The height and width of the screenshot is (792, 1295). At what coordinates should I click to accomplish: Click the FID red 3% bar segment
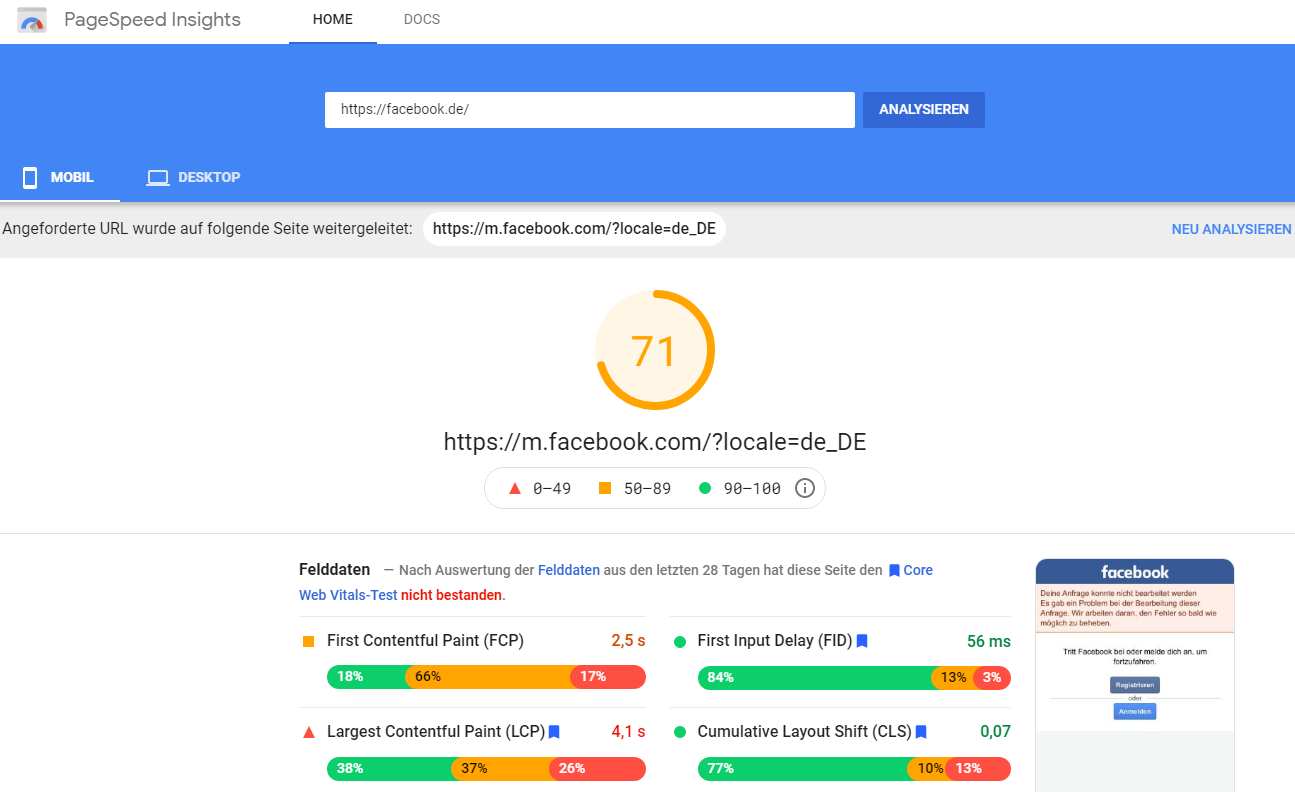(992, 678)
